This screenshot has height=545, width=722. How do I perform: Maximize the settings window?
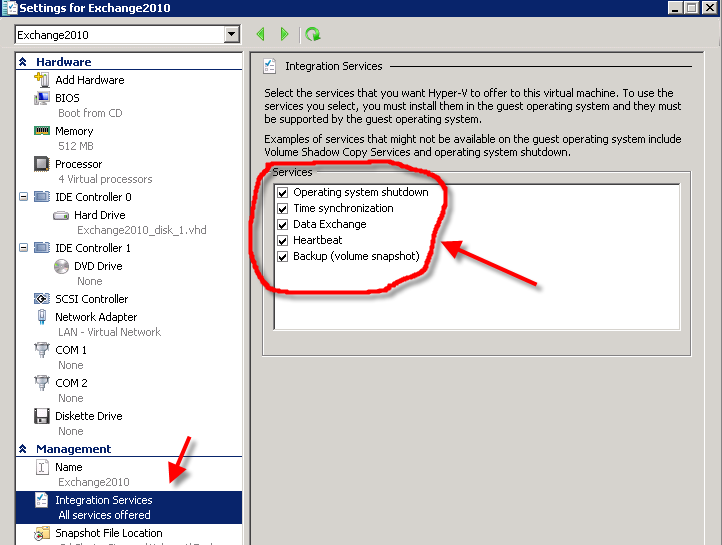coord(691,7)
